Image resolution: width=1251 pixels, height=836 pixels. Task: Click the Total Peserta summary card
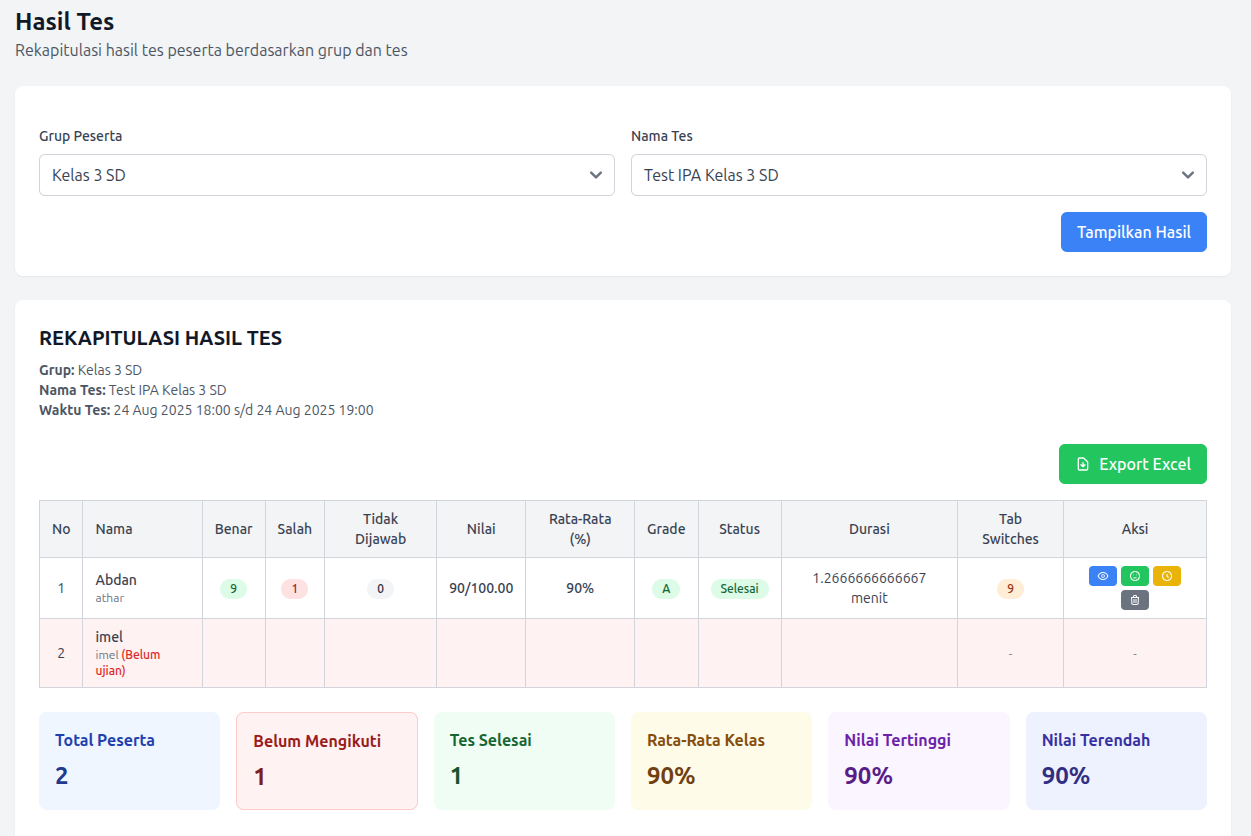pos(129,760)
